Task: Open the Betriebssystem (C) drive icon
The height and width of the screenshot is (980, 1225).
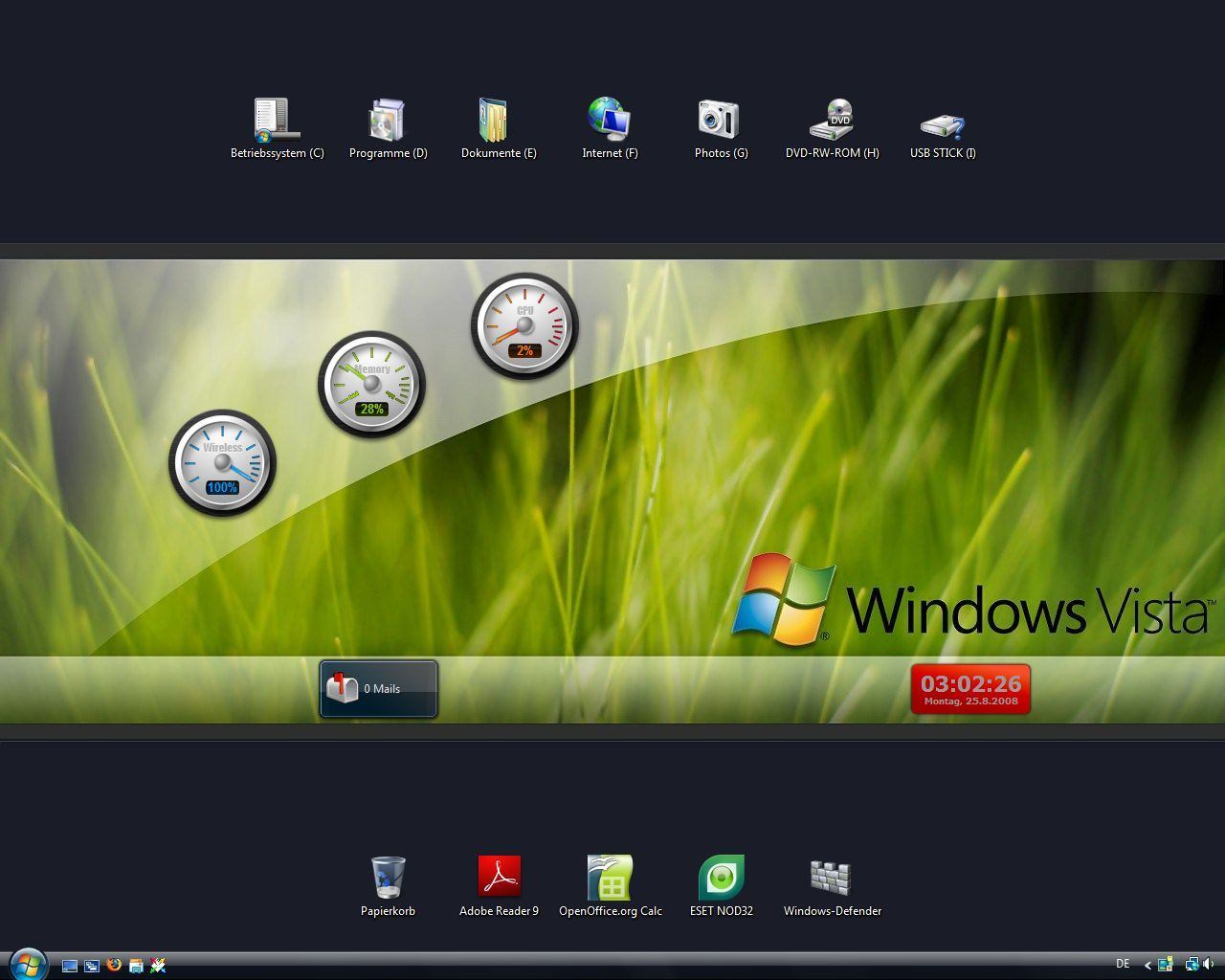Action: point(278,128)
